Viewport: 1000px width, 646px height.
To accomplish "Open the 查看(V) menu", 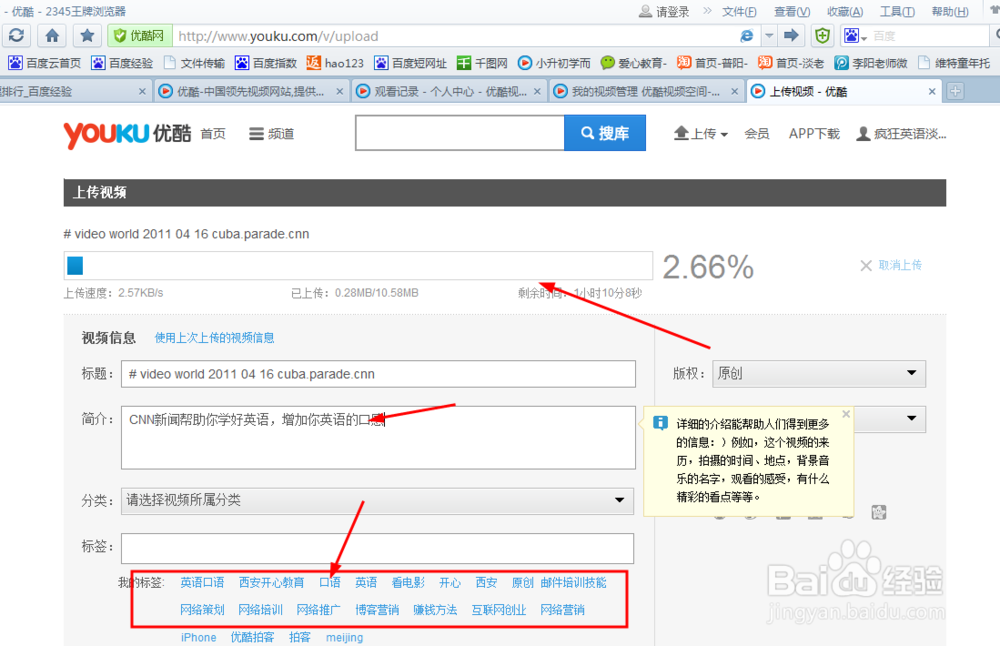I will 792,11.
